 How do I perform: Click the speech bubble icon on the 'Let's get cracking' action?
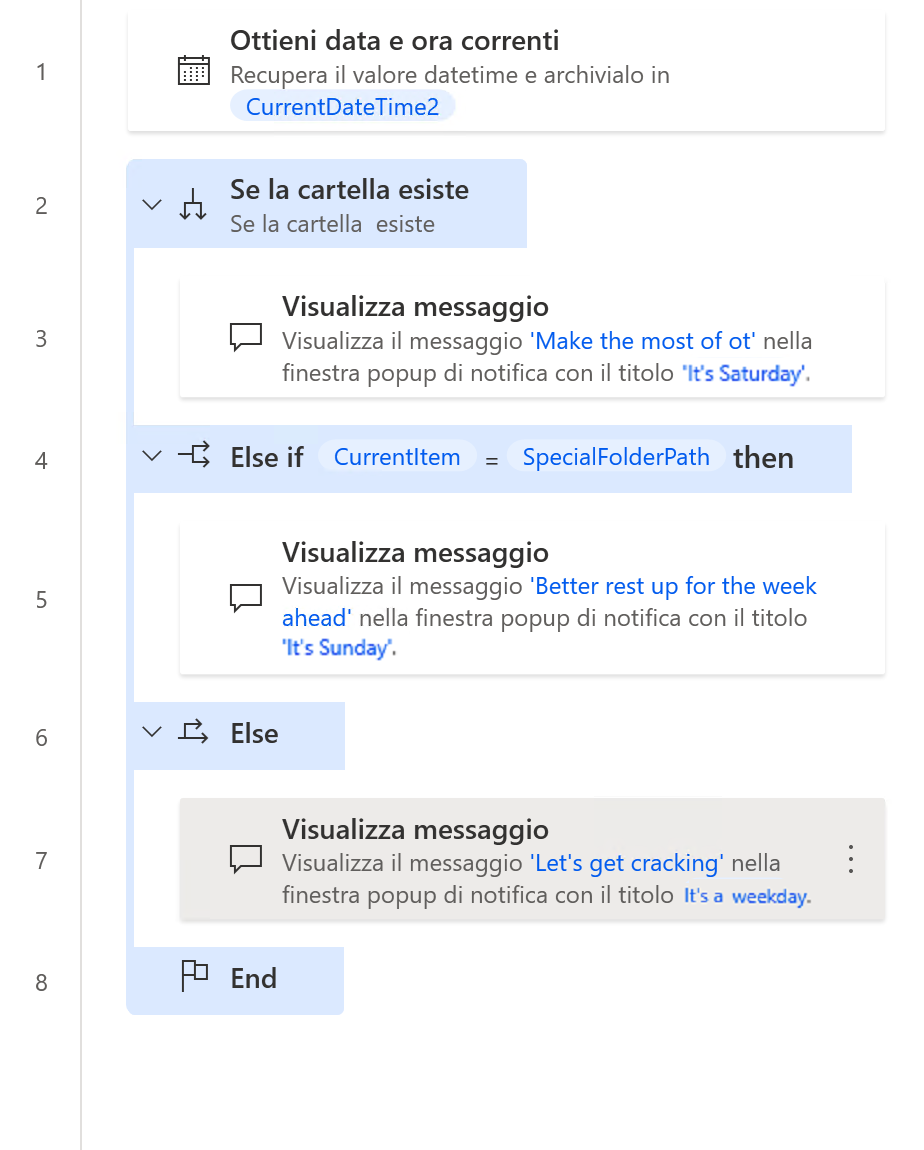(x=245, y=860)
